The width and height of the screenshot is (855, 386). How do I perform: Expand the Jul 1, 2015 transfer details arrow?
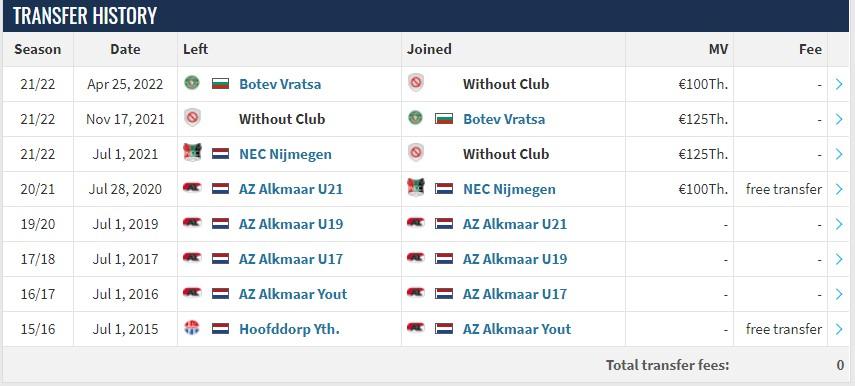pyautogui.click(x=839, y=329)
